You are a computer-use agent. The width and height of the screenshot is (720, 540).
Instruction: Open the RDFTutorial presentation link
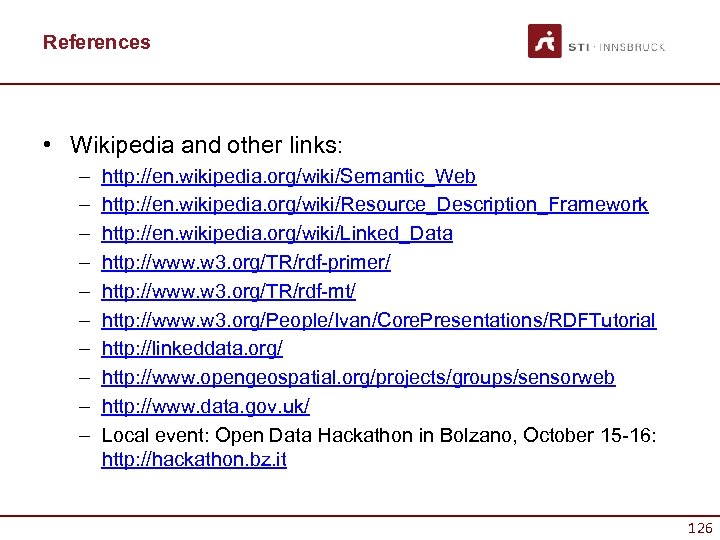click(x=379, y=320)
